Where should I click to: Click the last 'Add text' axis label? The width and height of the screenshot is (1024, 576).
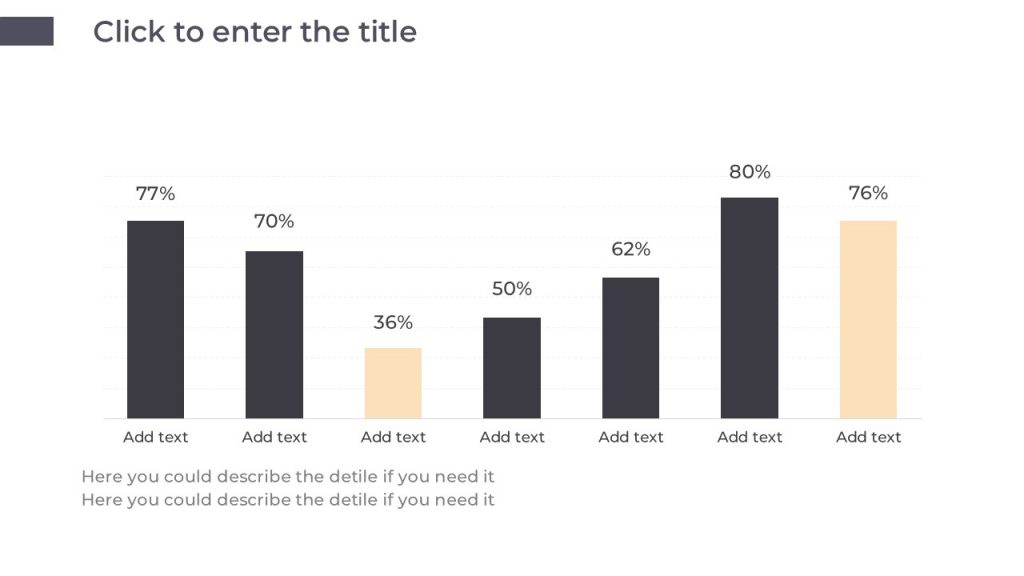pos(869,437)
